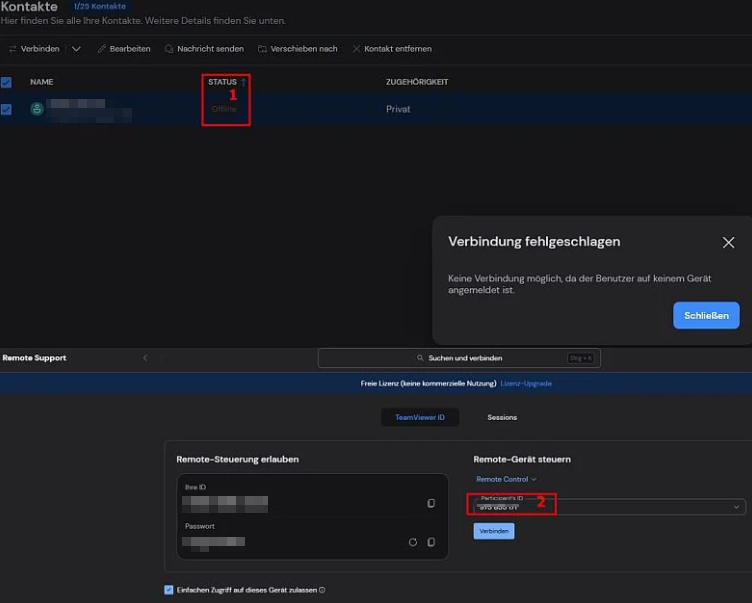This screenshot has width=752, height=603.
Task: Click the STATUS sort arrow icon
Action: pos(243,82)
